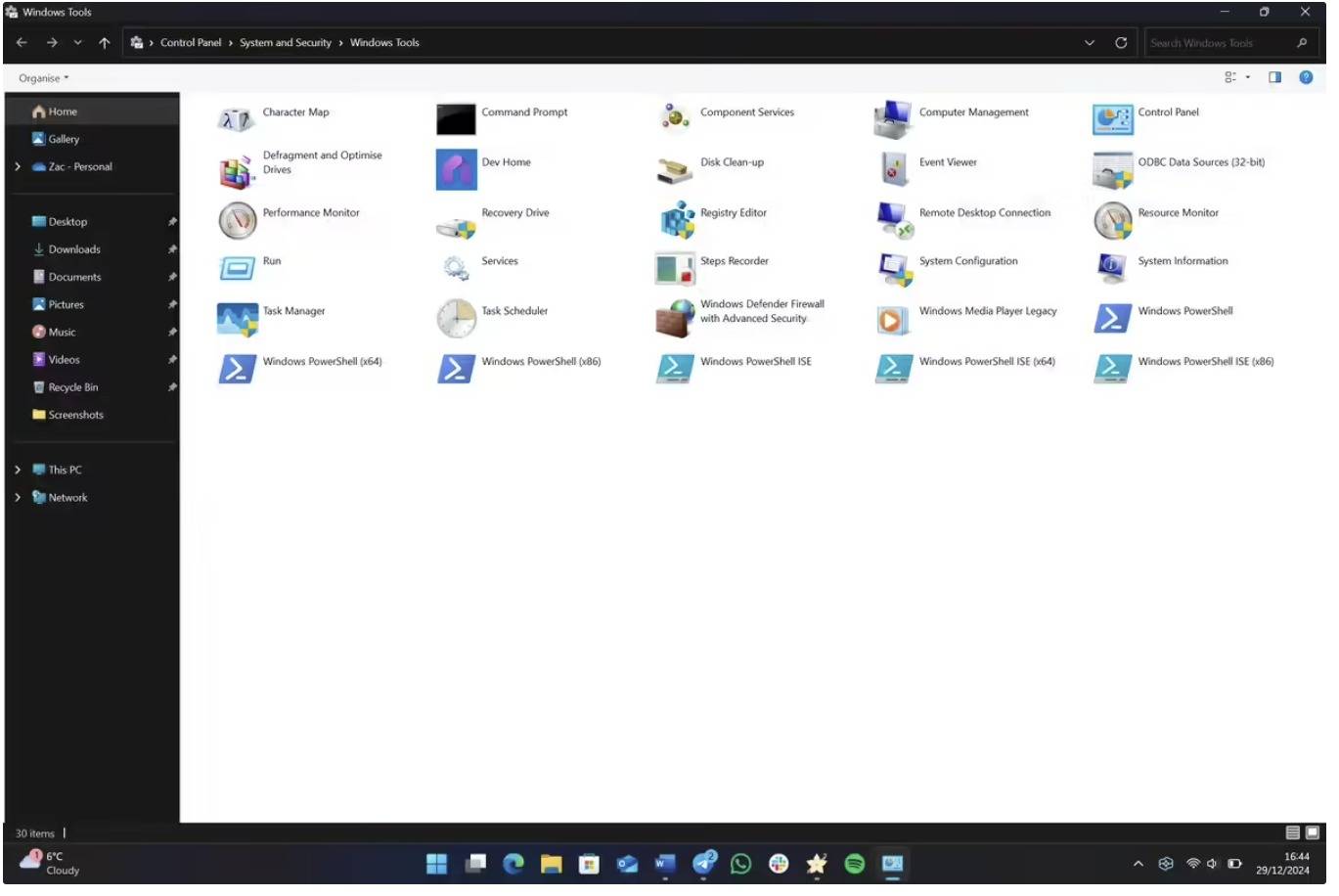Screen dimensions: 1339x896
Task: Switch to large icons view in status bar
Action: click(x=1313, y=832)
